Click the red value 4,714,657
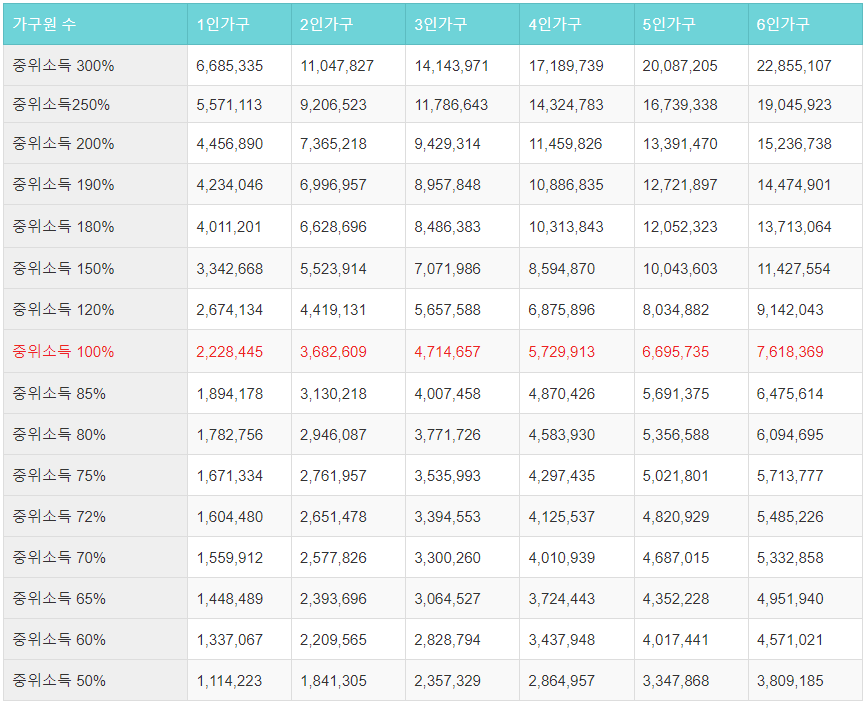This screenshot has height=707, width=867. (x=447, y=352)
